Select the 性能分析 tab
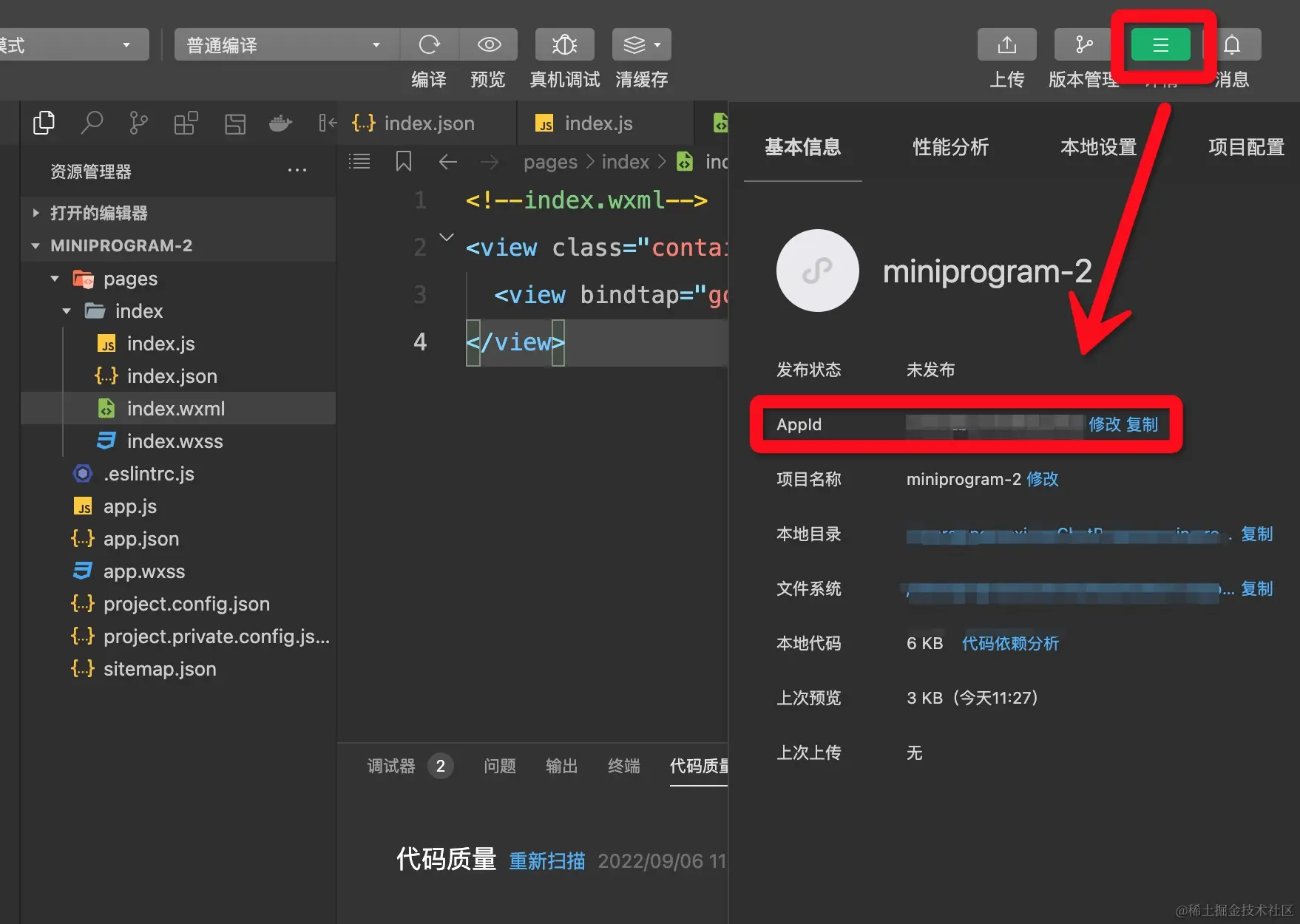The height and width of the screenshot is (924, 1300). (951, 147)
